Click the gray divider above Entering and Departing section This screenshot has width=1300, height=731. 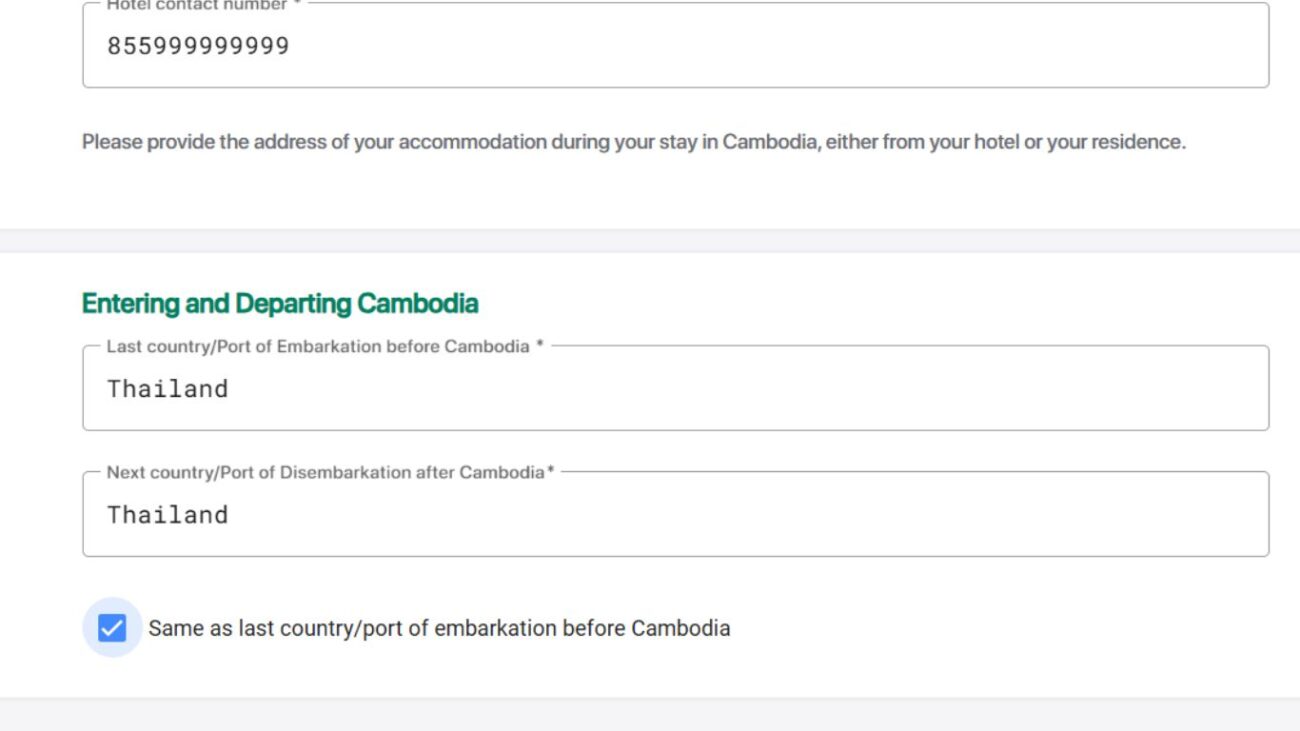click(650, 240)
